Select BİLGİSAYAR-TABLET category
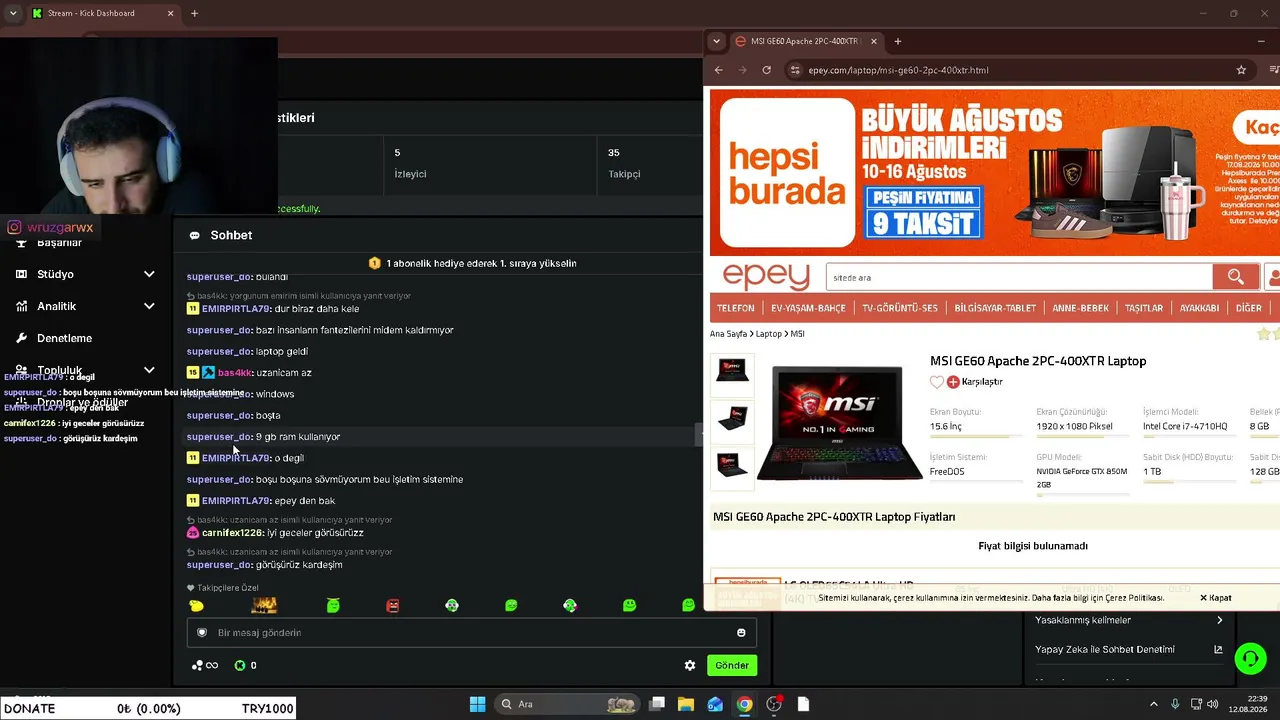This screenshot has width=1280, height=720. (995, 308)
